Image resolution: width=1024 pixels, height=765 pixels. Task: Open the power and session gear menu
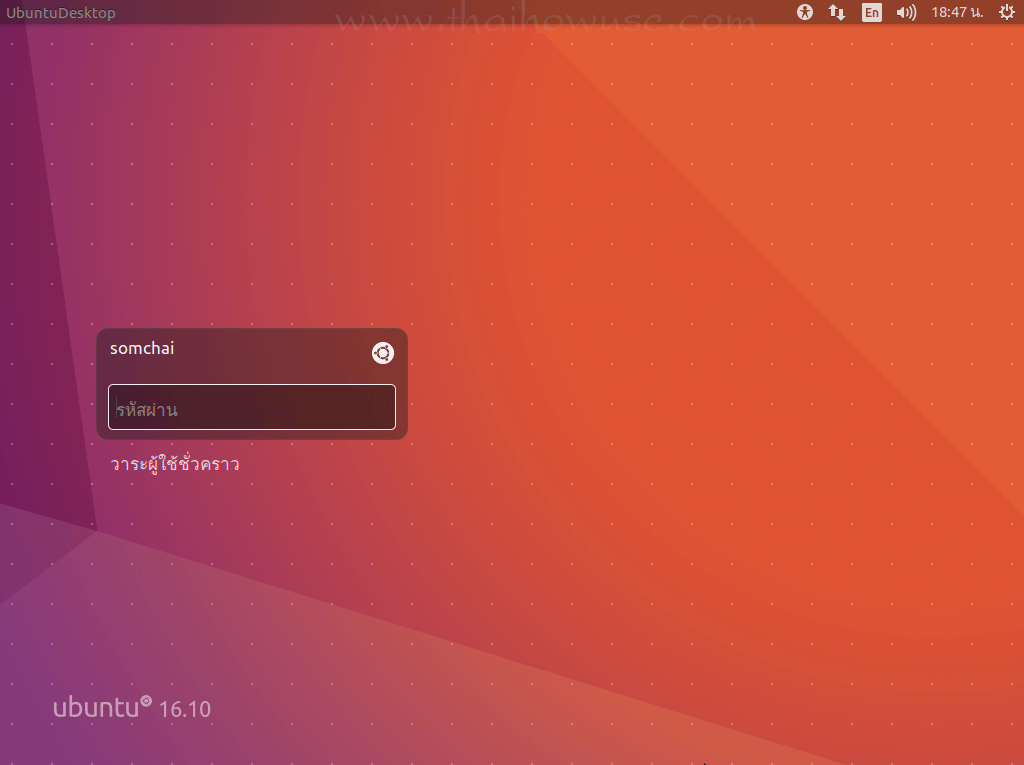pyautogui.click(x=1006, y=12)
